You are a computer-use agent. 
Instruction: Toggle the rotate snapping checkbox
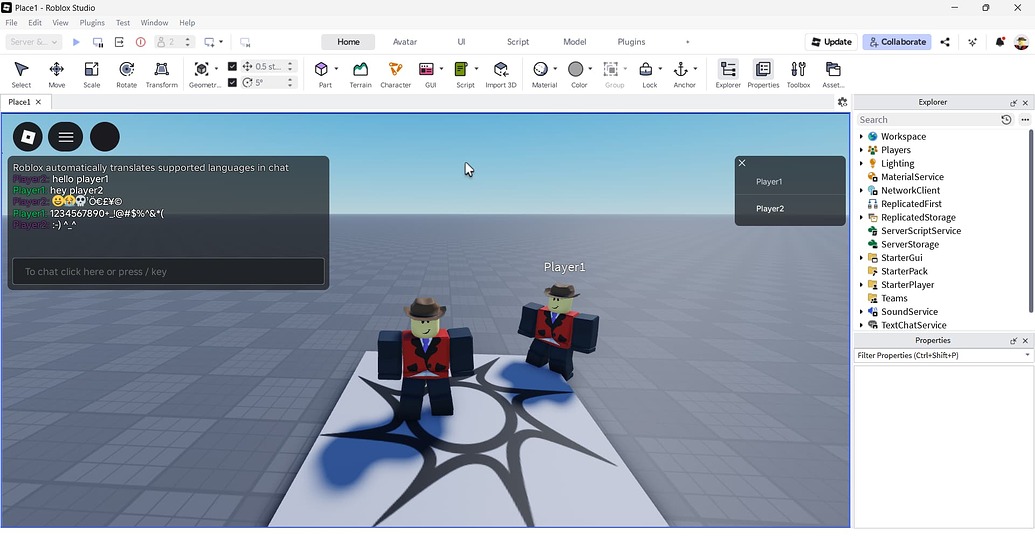[232, 82]
